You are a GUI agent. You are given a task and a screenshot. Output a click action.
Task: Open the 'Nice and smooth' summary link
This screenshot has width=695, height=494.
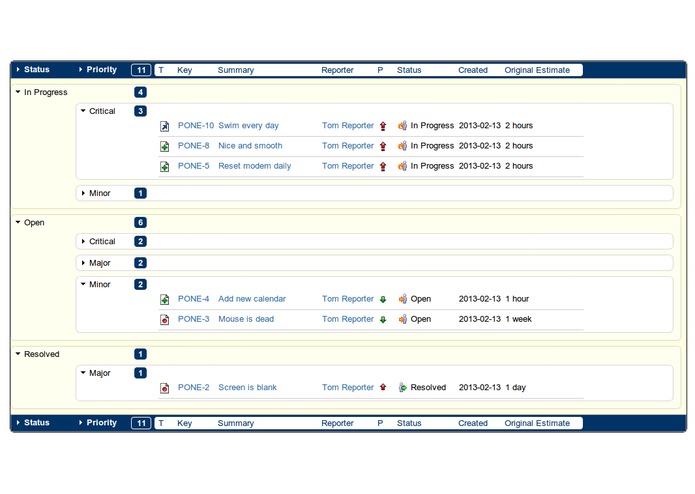tap(250, 146)
